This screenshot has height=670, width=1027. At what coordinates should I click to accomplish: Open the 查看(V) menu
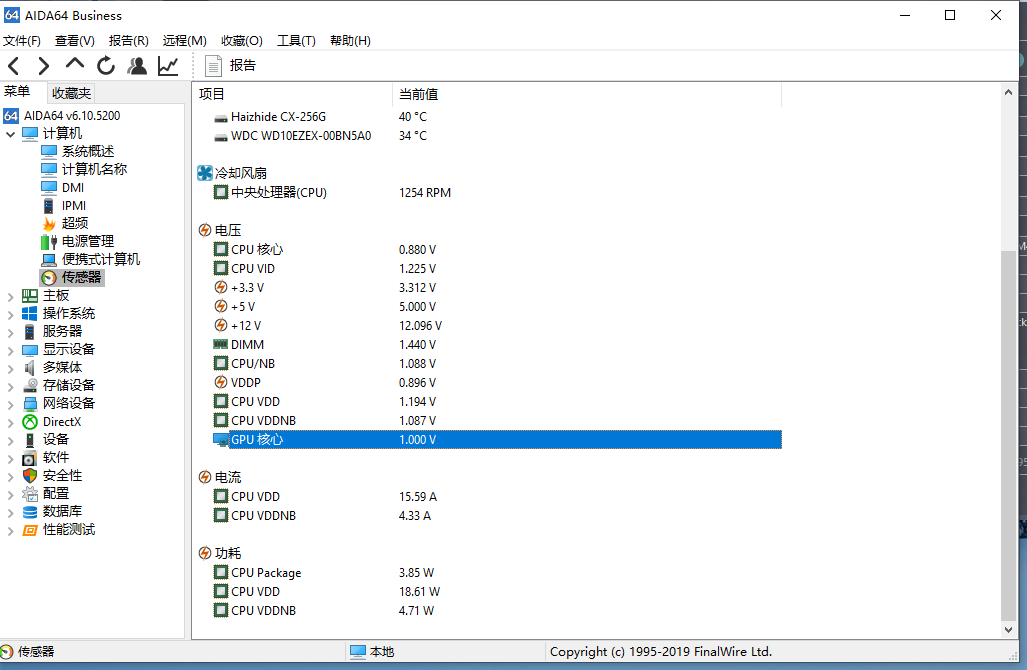75,41
